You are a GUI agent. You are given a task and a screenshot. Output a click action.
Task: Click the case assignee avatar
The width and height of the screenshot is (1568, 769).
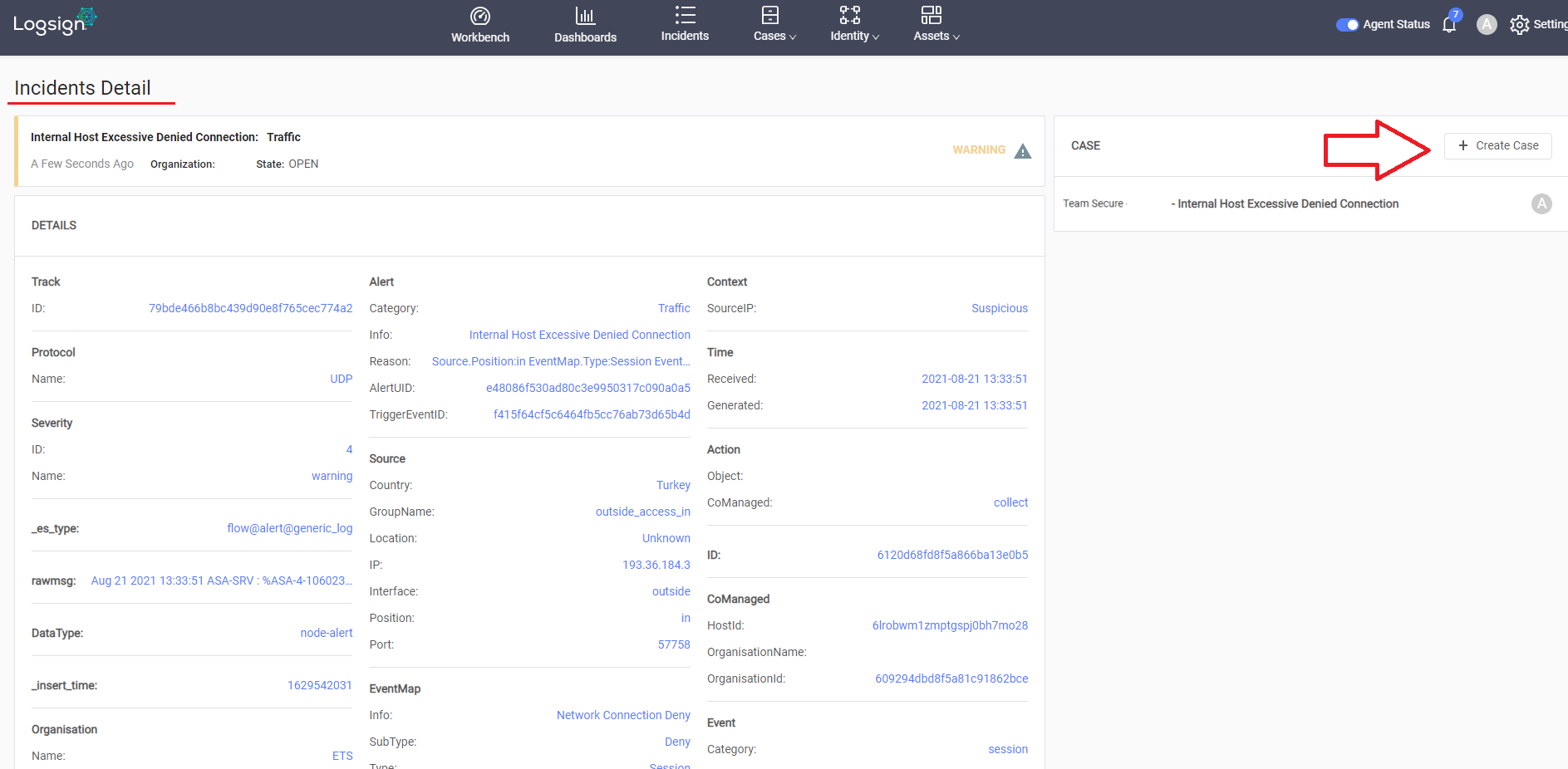point(1541,203)
